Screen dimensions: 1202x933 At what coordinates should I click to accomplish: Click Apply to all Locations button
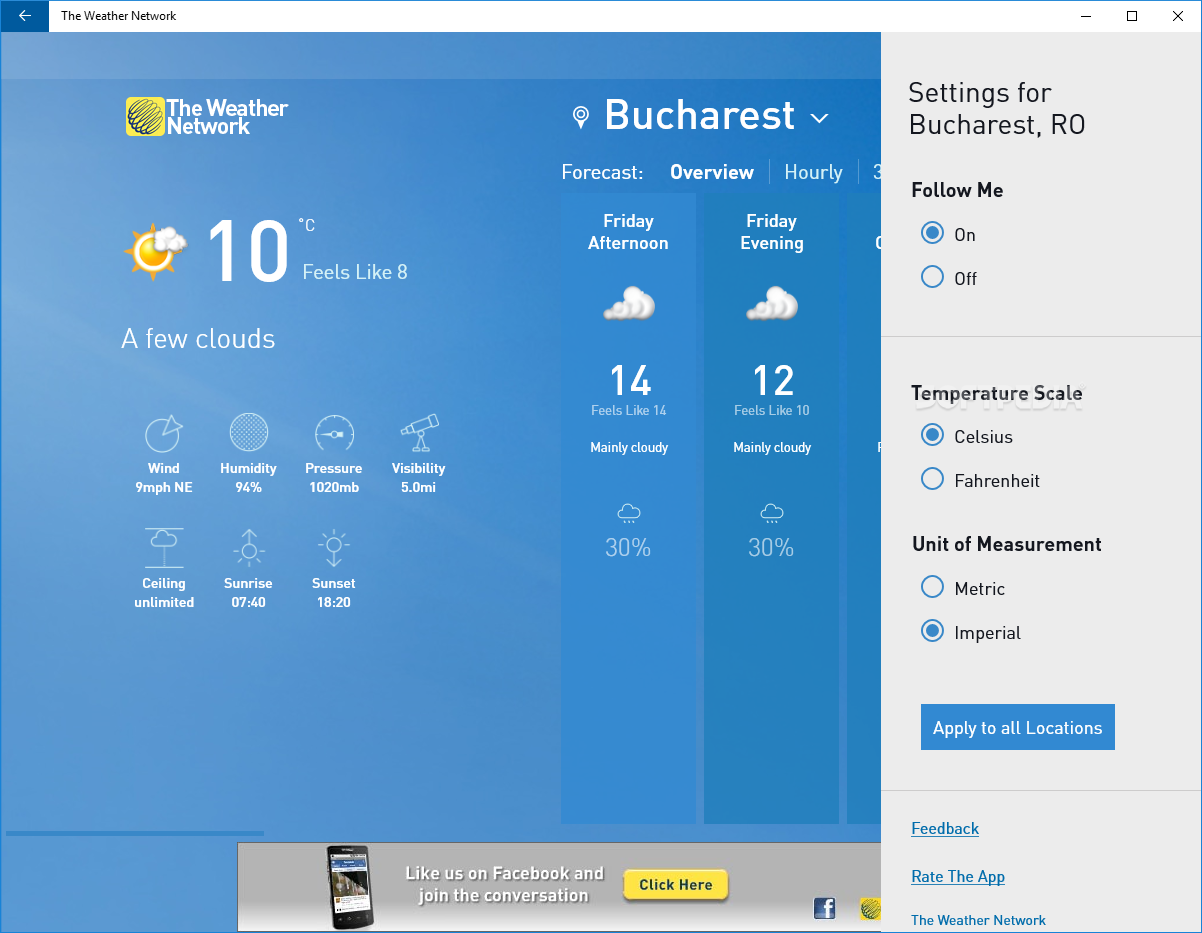pyautogui.click(x=1017, y=728)
